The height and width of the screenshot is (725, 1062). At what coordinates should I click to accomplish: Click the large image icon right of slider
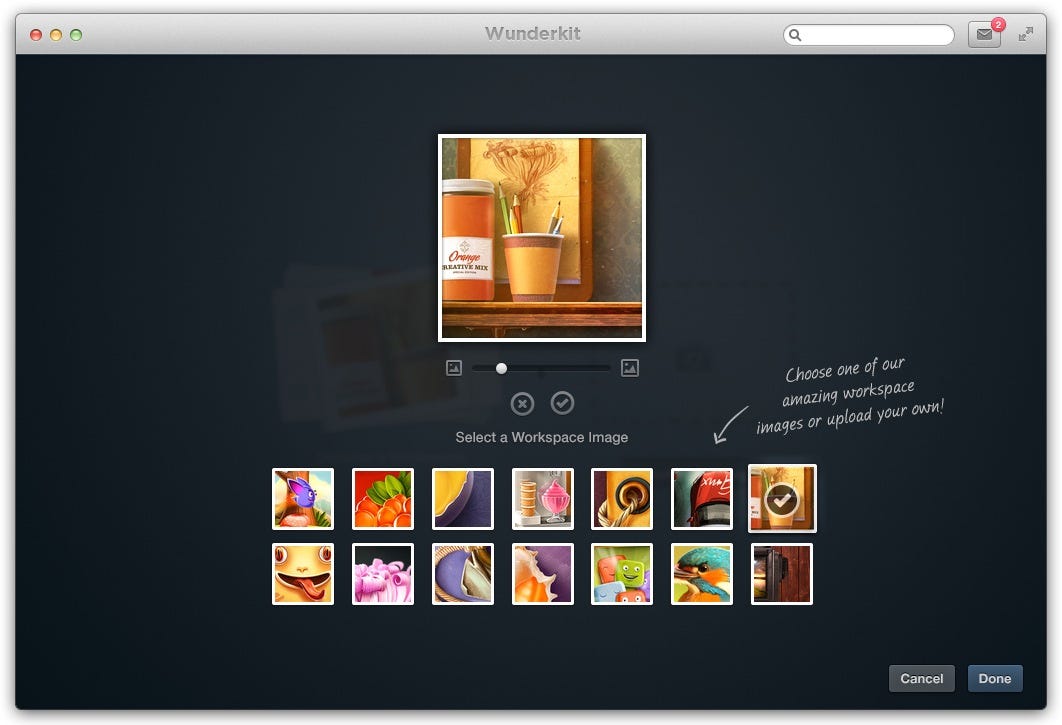[630, 368]
